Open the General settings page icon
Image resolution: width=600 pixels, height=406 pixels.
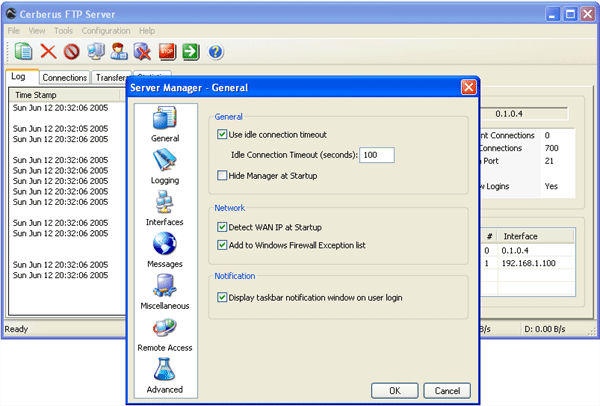click(x=165, y=118)
